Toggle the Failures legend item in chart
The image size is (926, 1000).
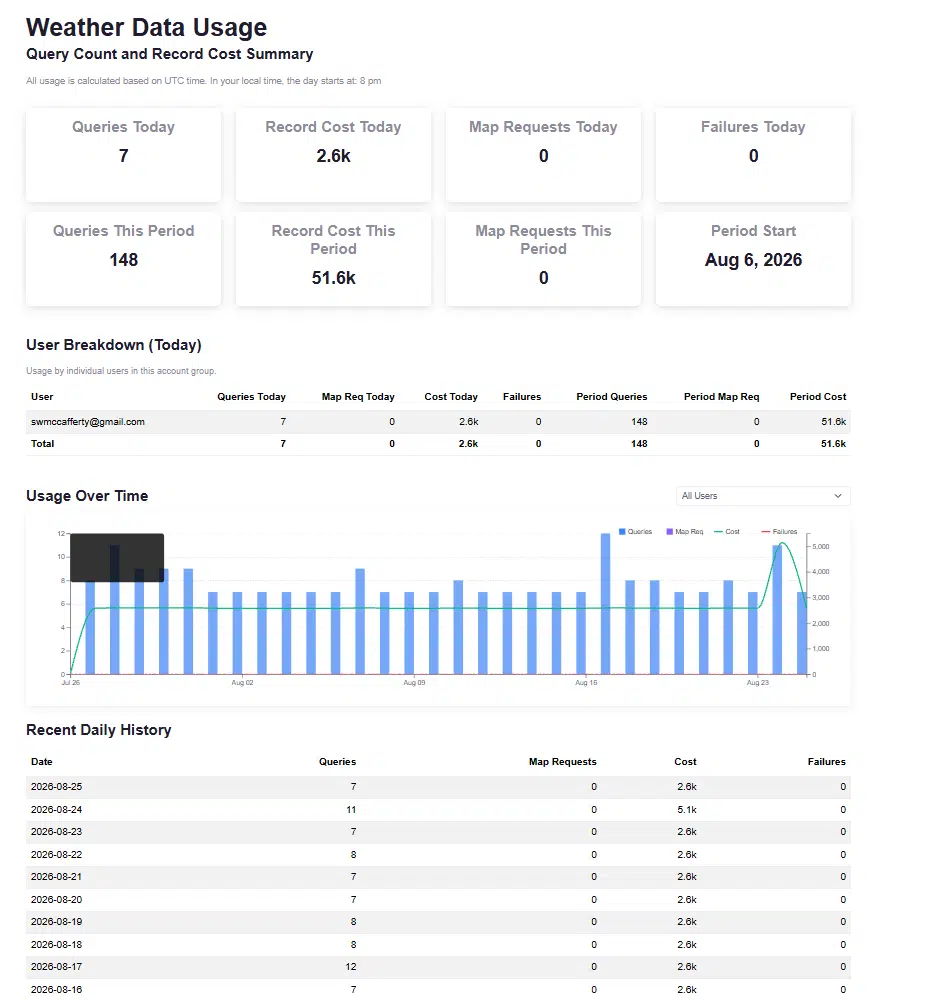(x=779, y=532)
